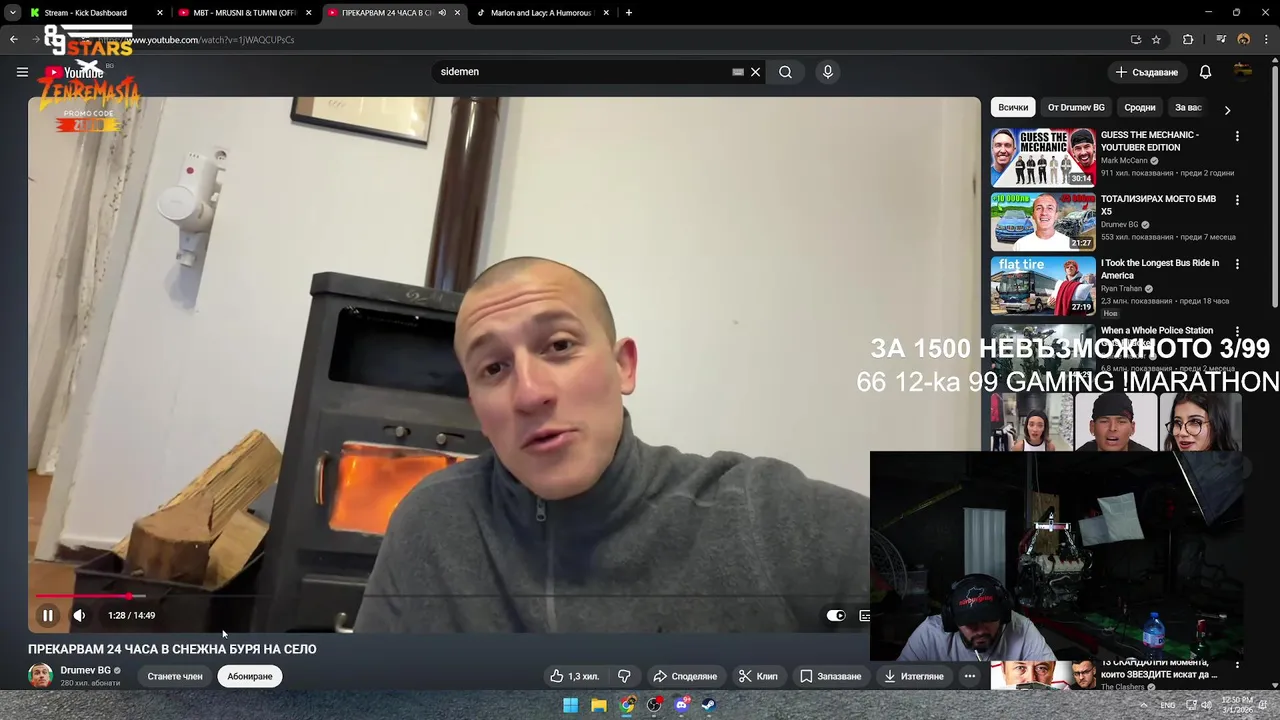Open the Windows Start button
The image size is (1280, 720).
coord(570,705)
